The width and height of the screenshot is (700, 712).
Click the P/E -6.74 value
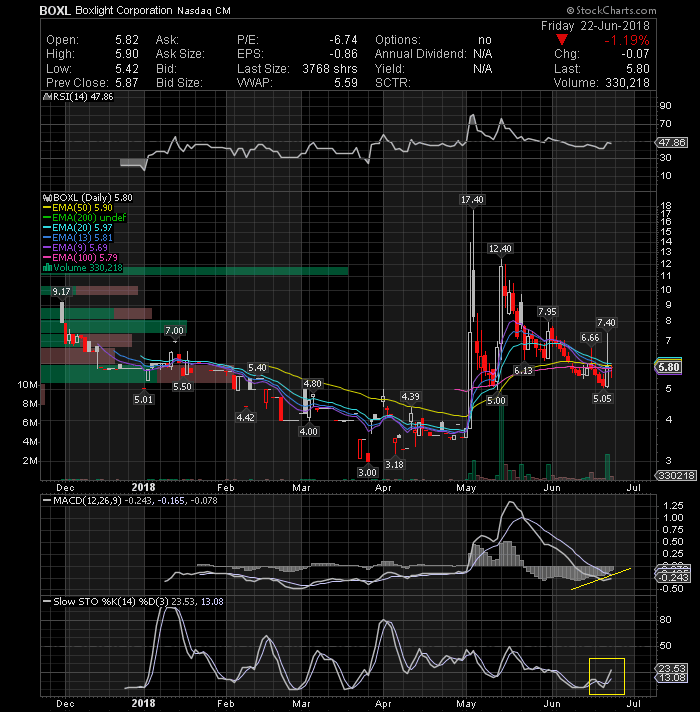tap(343, 40)
